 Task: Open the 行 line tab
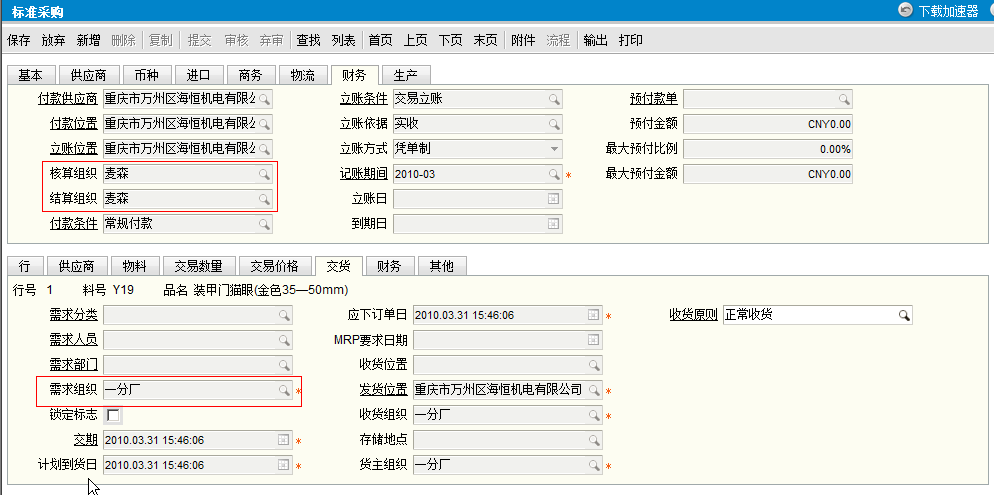[x=25, y=266]
